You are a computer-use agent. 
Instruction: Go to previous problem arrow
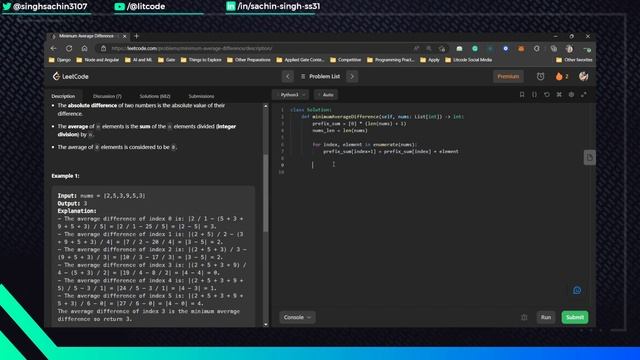[x=288, y=76]
